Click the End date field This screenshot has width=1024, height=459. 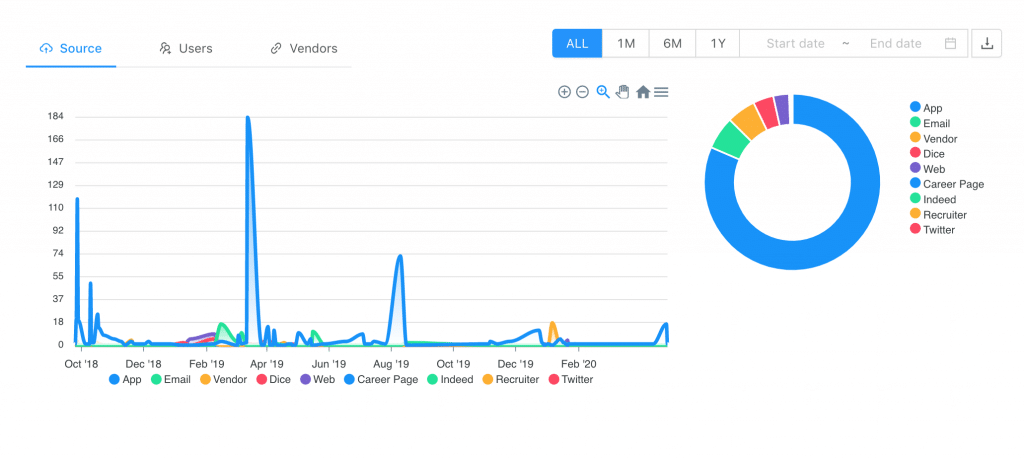895,44
